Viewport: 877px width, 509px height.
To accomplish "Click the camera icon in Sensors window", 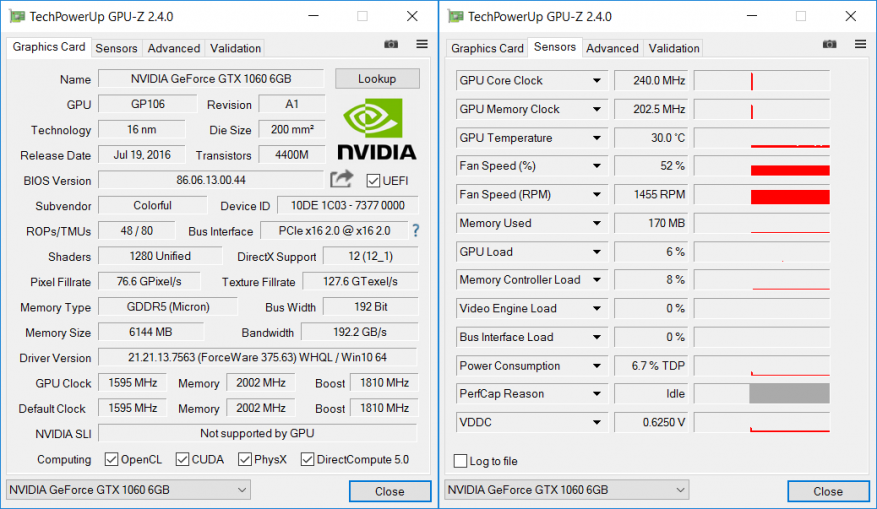I will 830,45.
